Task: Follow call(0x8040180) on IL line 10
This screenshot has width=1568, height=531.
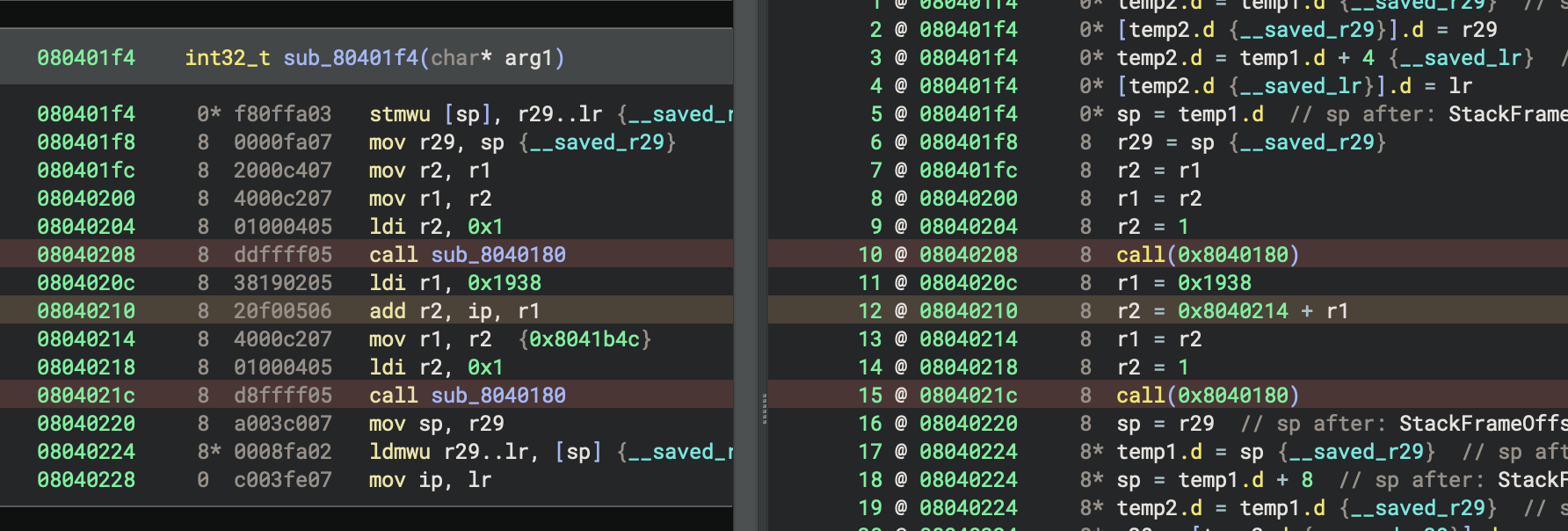Action: 1208,255
